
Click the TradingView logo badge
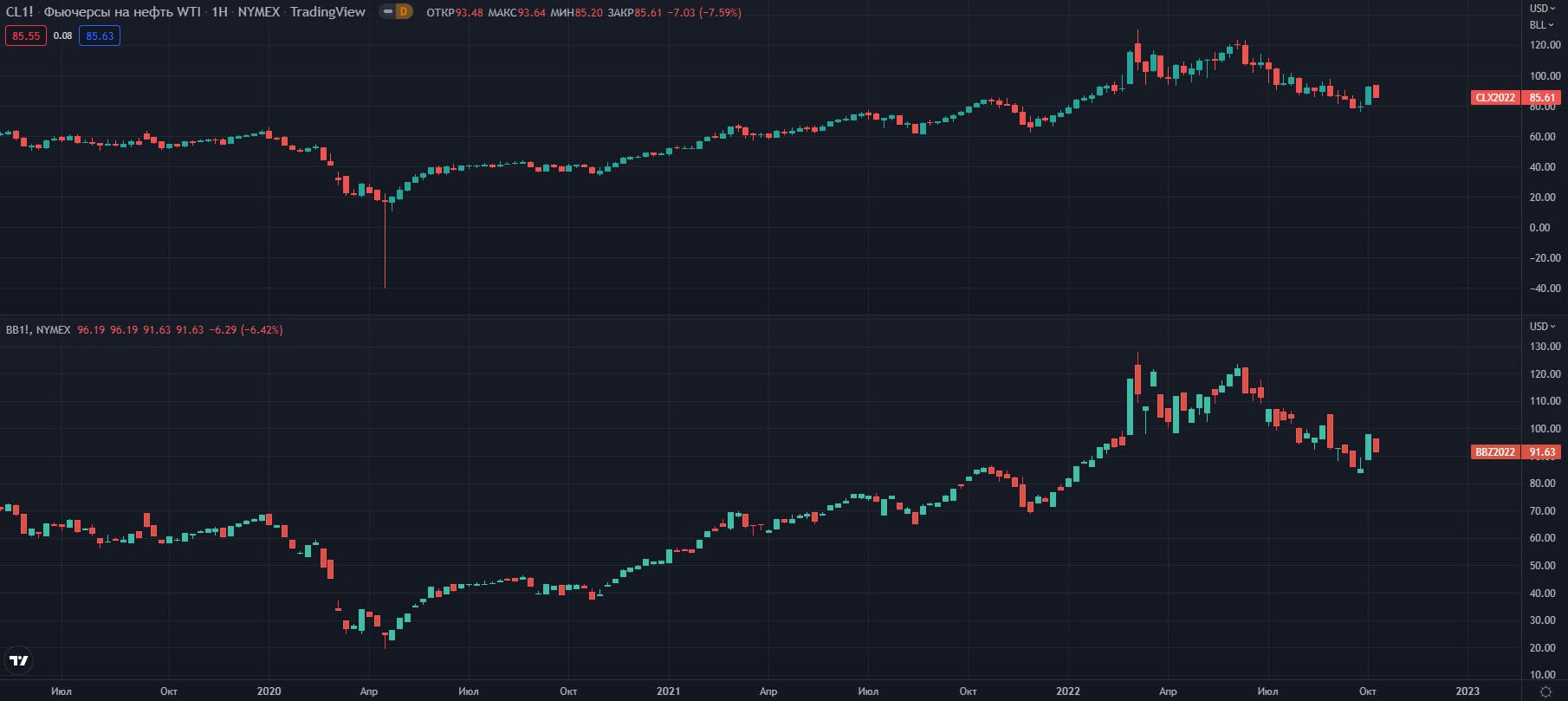(x=18, y=660)
